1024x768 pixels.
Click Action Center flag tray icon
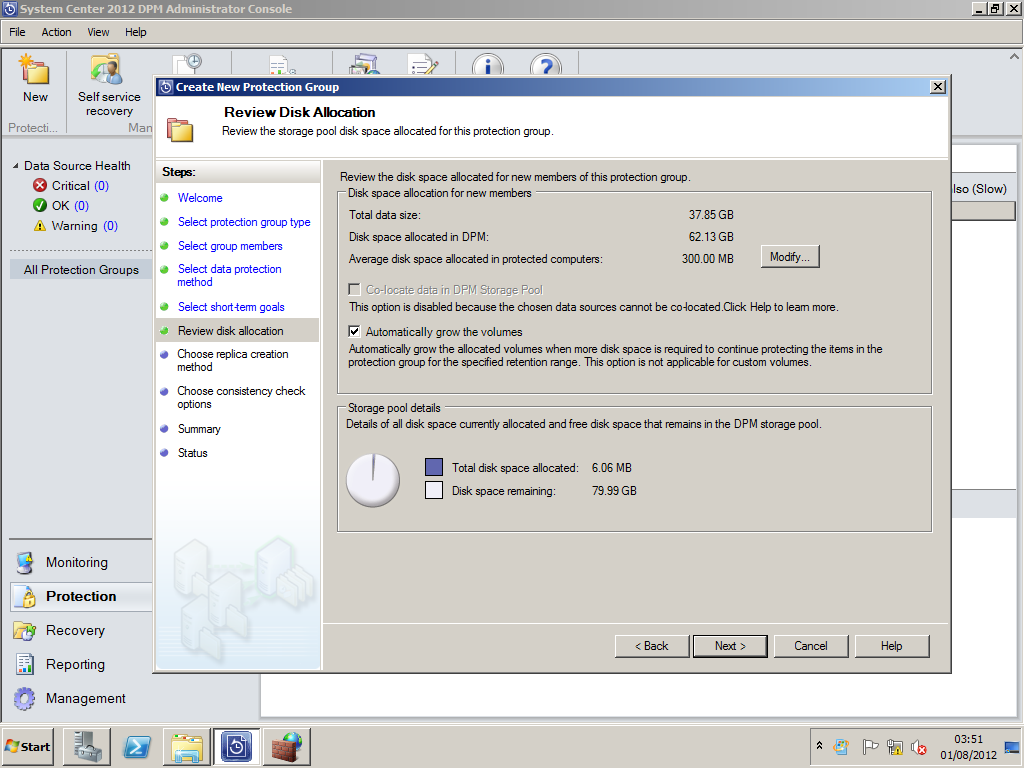pyautogui.click(x=870, y=746)
